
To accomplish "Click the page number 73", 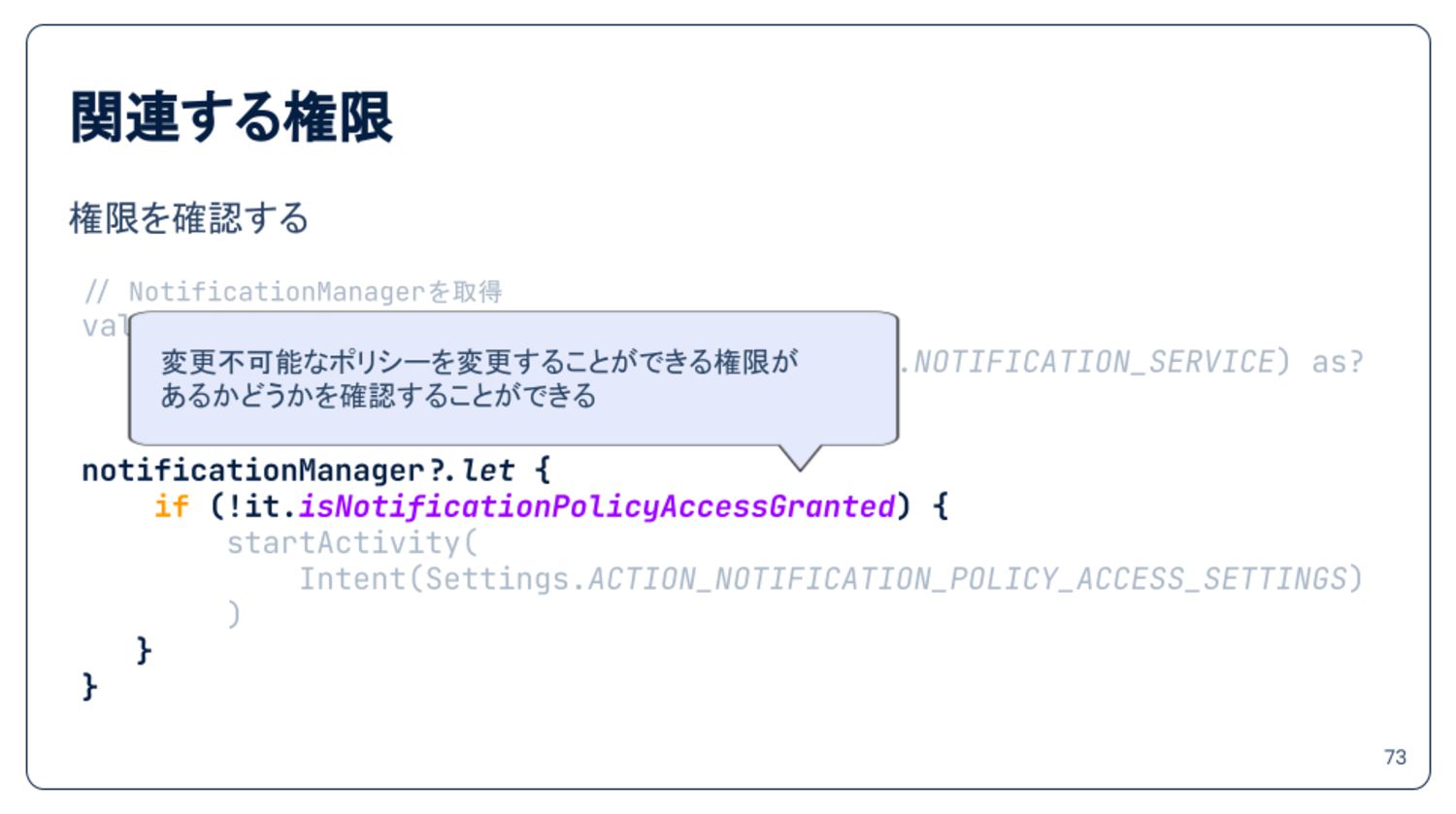I will (1395, 757).
